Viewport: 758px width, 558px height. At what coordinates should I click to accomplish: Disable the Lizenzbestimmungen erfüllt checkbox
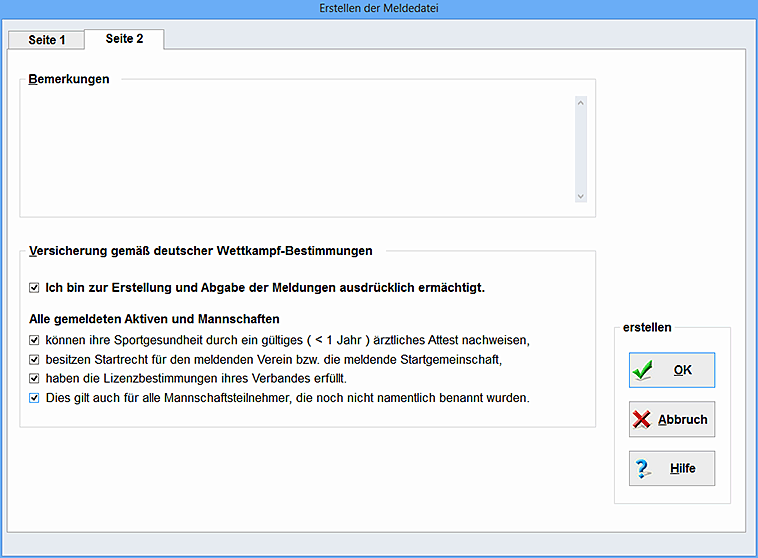pos(34,378)
